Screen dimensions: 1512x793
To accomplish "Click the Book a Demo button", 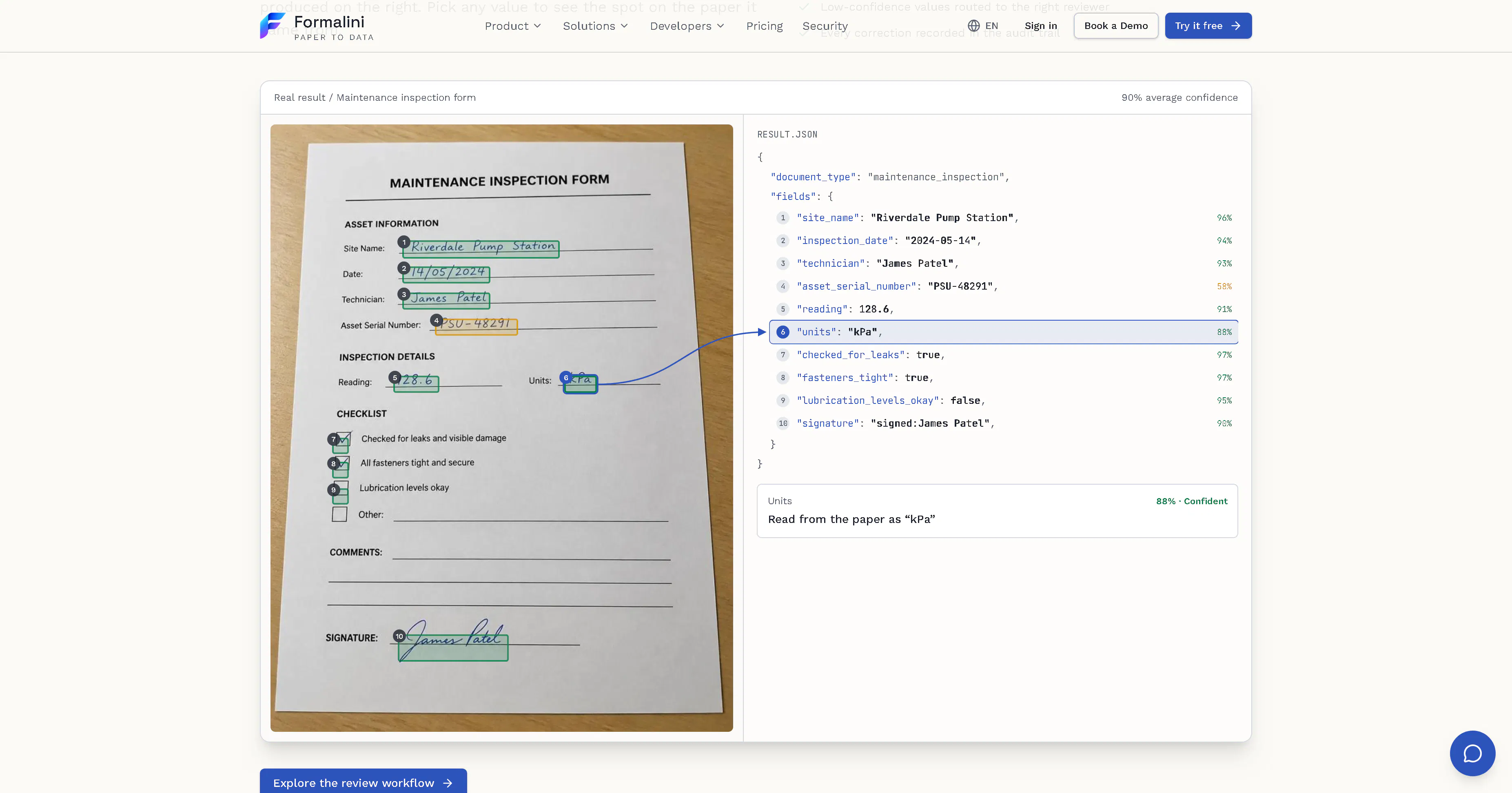I will 1116,26.
